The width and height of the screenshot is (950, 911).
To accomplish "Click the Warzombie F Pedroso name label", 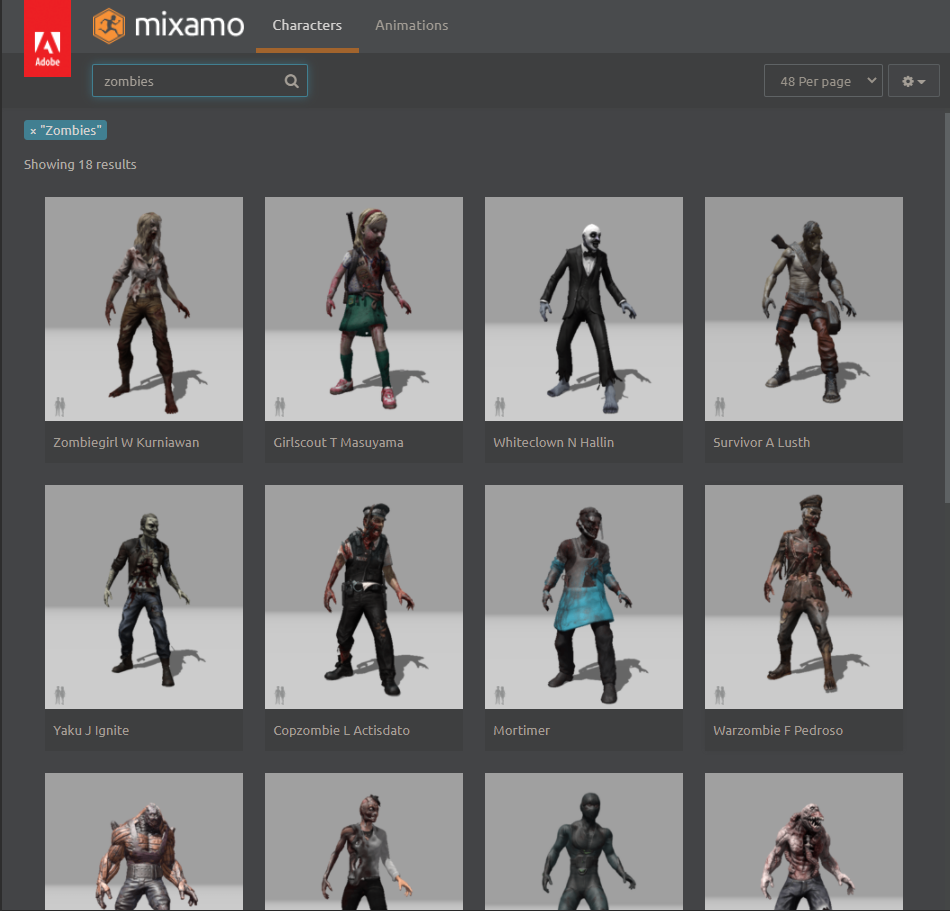I will point(777,730).
